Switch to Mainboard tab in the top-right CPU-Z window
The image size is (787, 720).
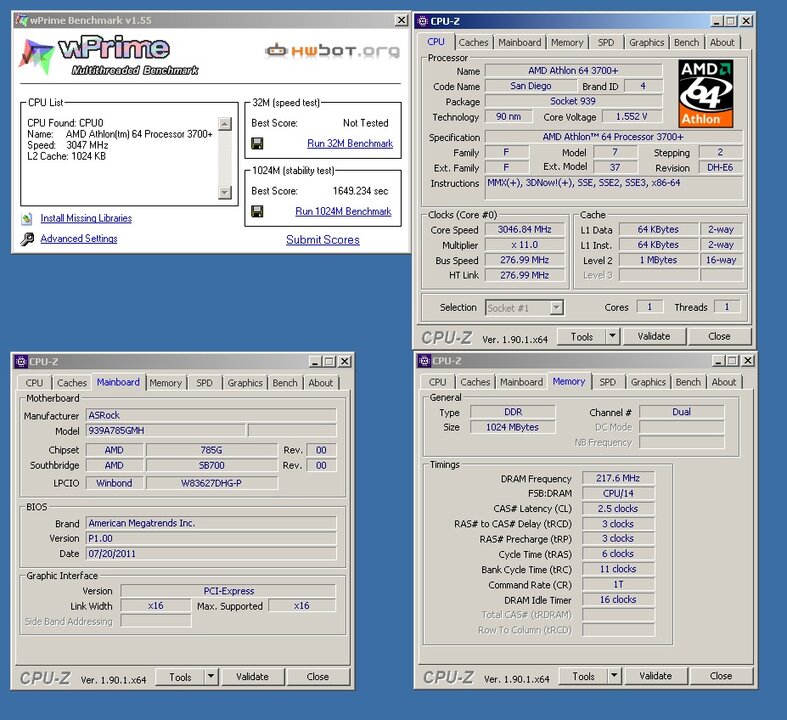(x=519, y=43)
